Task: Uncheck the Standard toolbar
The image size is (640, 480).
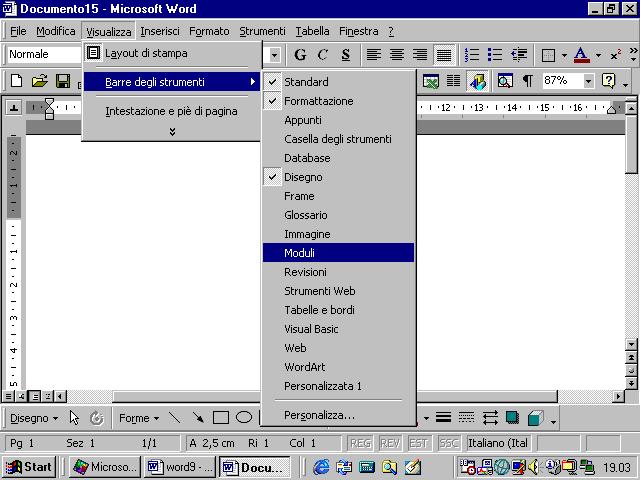Action: point(338,82)
